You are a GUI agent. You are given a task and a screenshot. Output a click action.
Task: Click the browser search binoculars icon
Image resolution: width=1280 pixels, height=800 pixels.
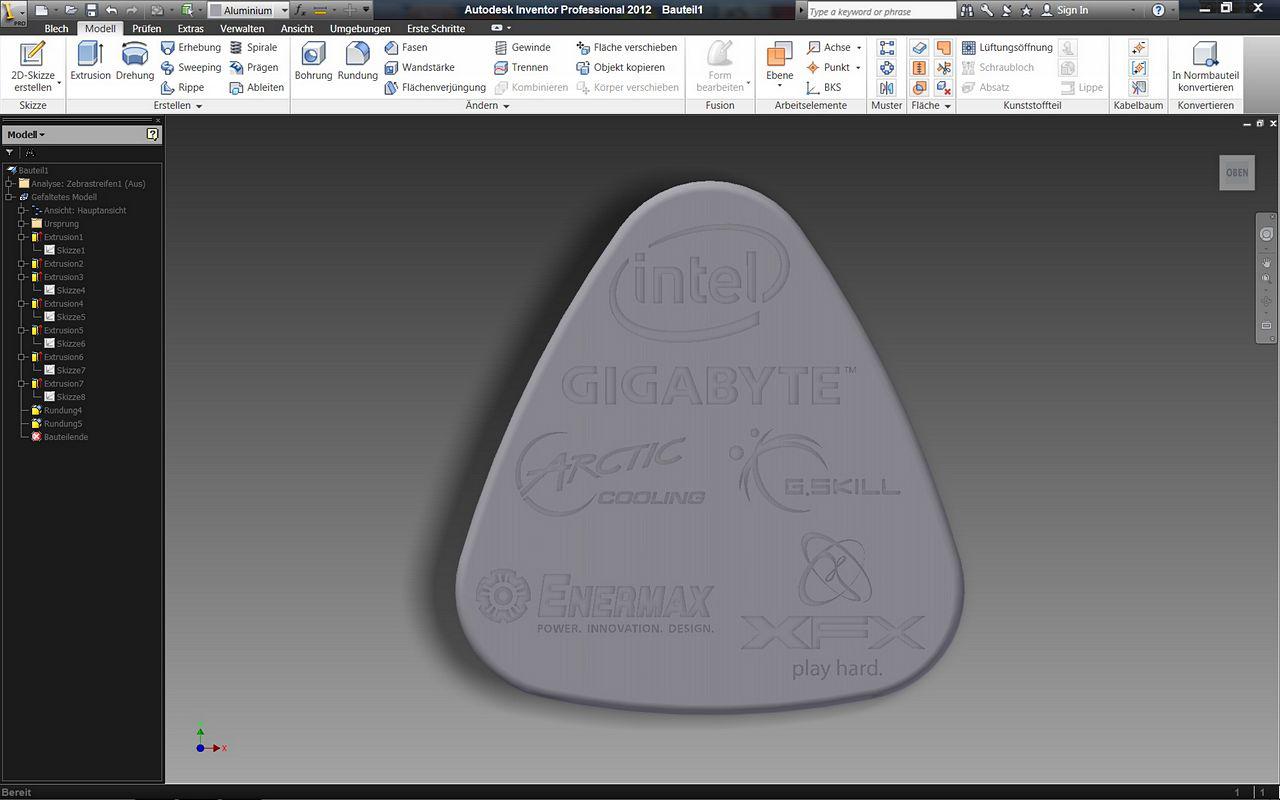pyautogui.click(x=30, y=153)
